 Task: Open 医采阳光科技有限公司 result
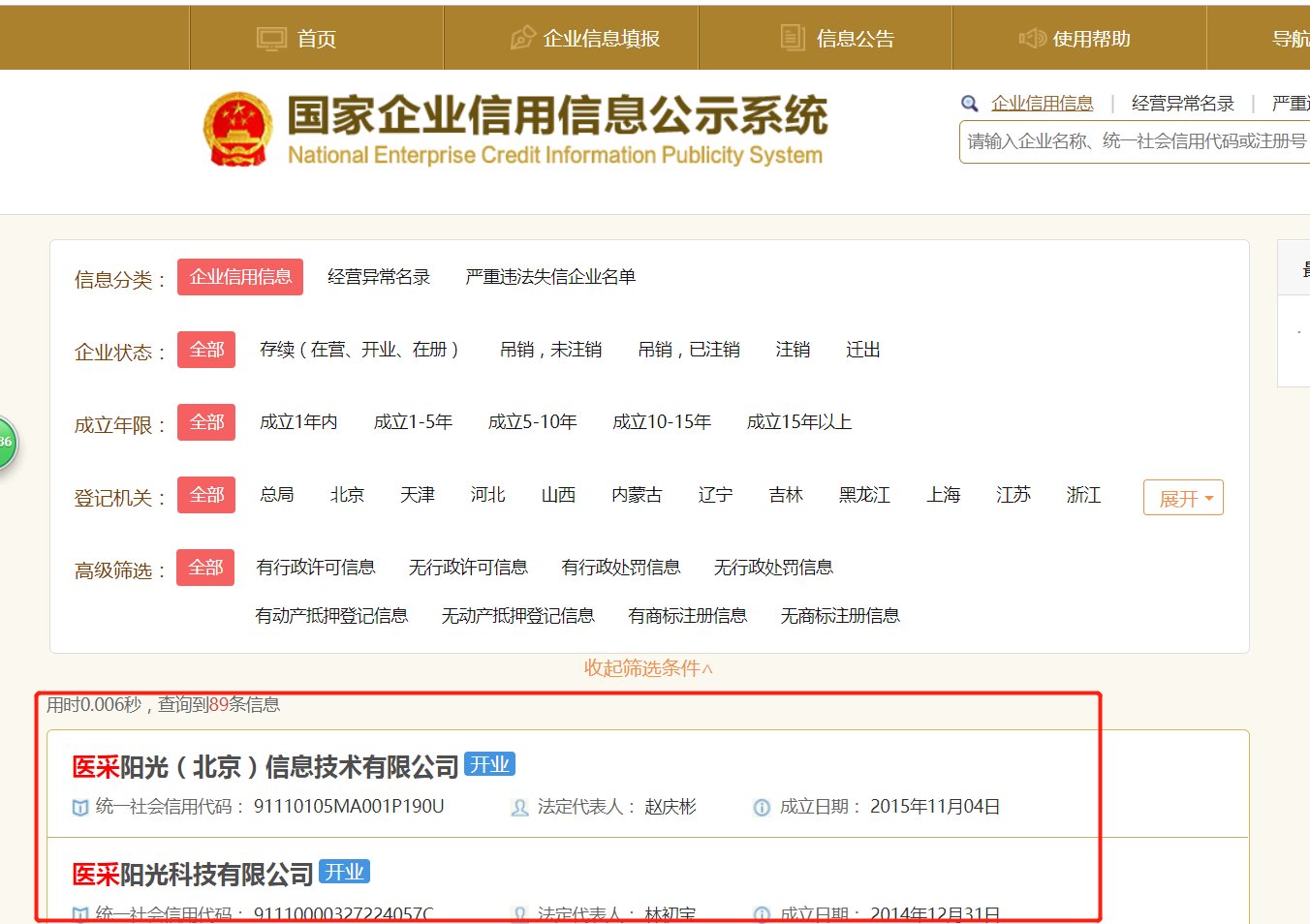tap(193, 875)
